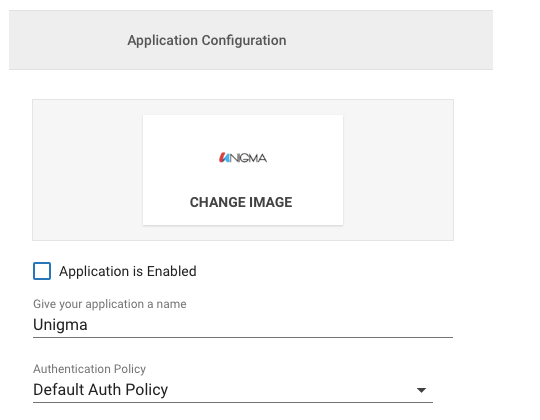Click the Application Configuration header title
The height and width of the screenshot is (420, 540).
coord(207,40)
